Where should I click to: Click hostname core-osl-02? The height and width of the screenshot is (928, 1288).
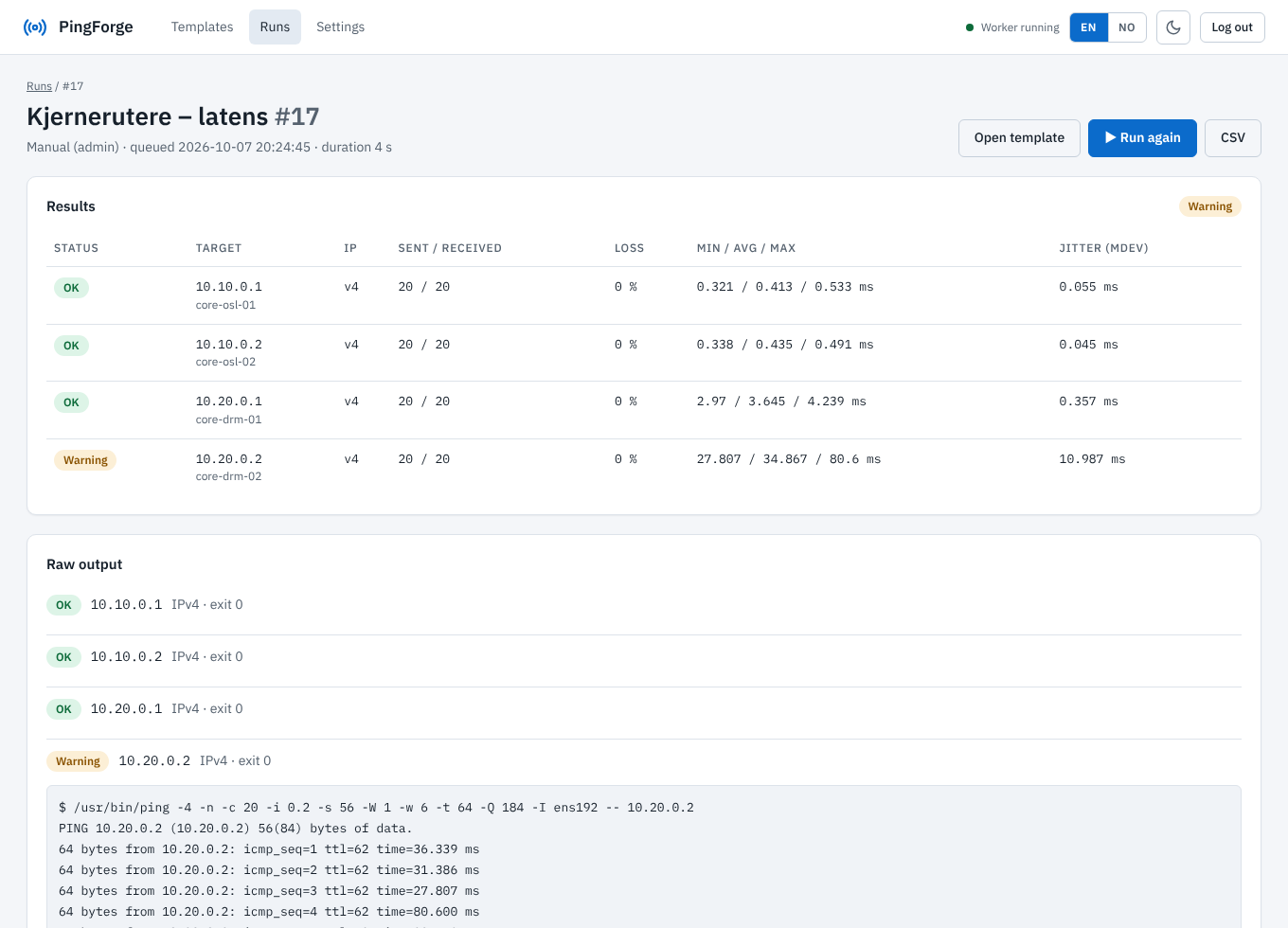click(x=225, y=362)
